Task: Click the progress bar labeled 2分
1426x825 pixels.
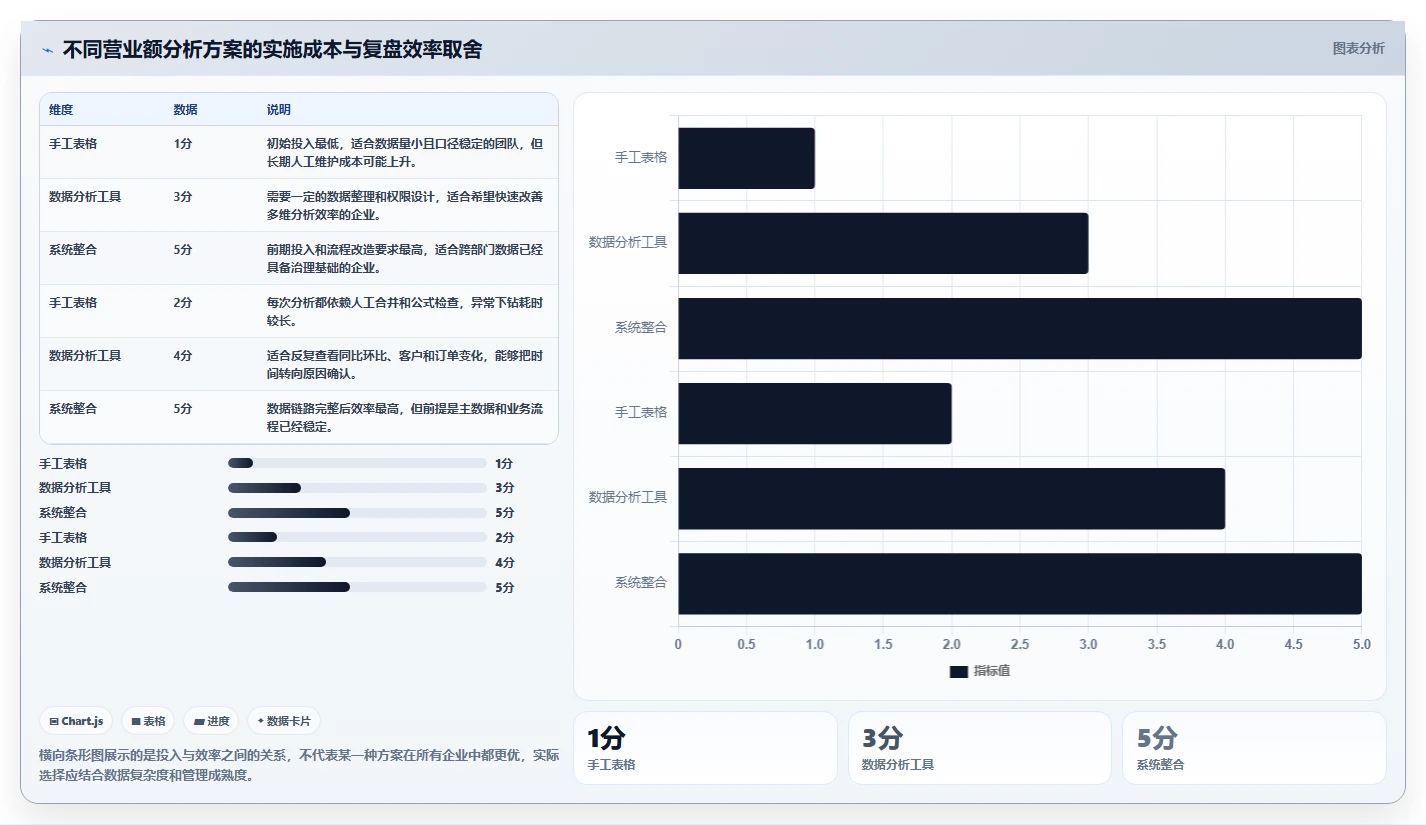Action: [357, 537]
